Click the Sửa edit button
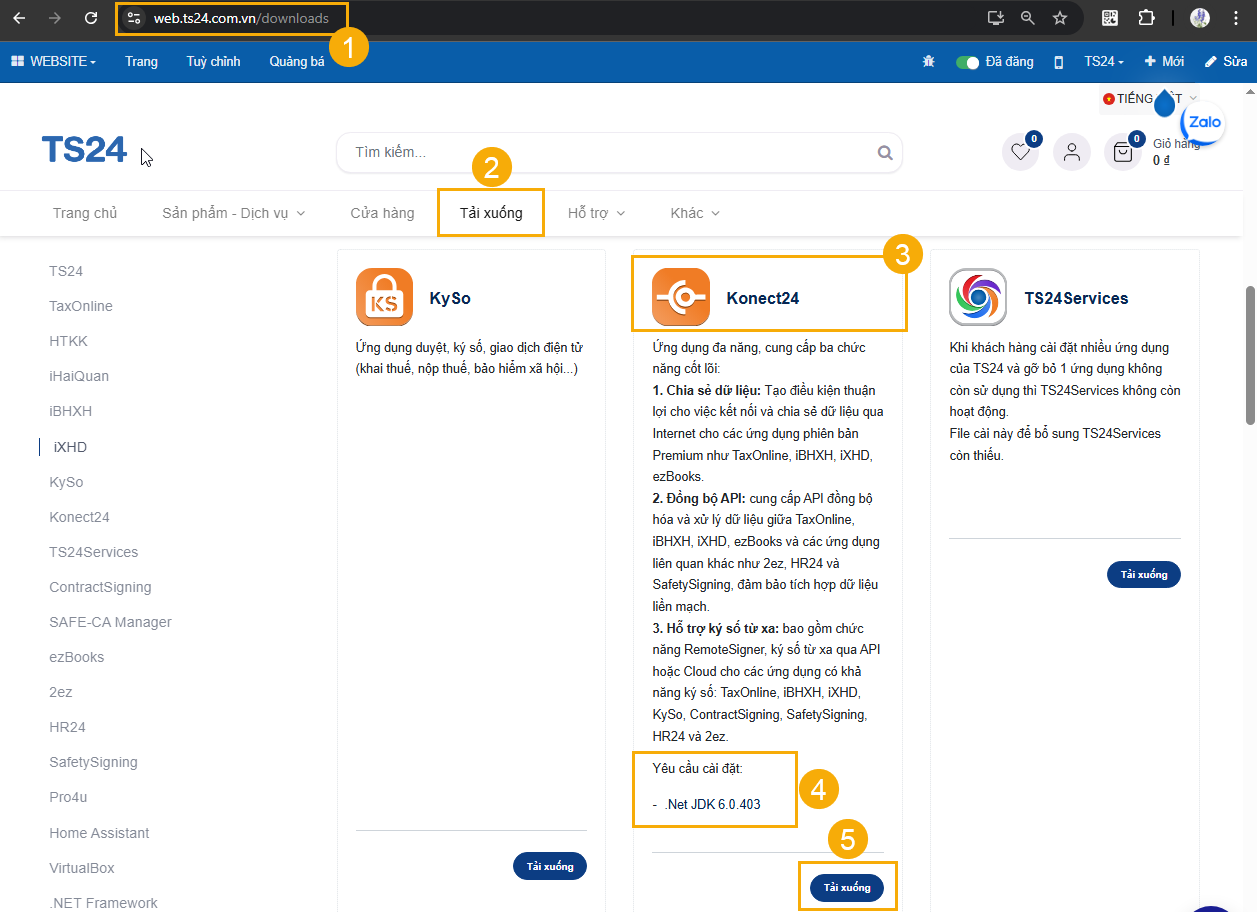Viewport: 1257px width, 912px height. 1226,62
